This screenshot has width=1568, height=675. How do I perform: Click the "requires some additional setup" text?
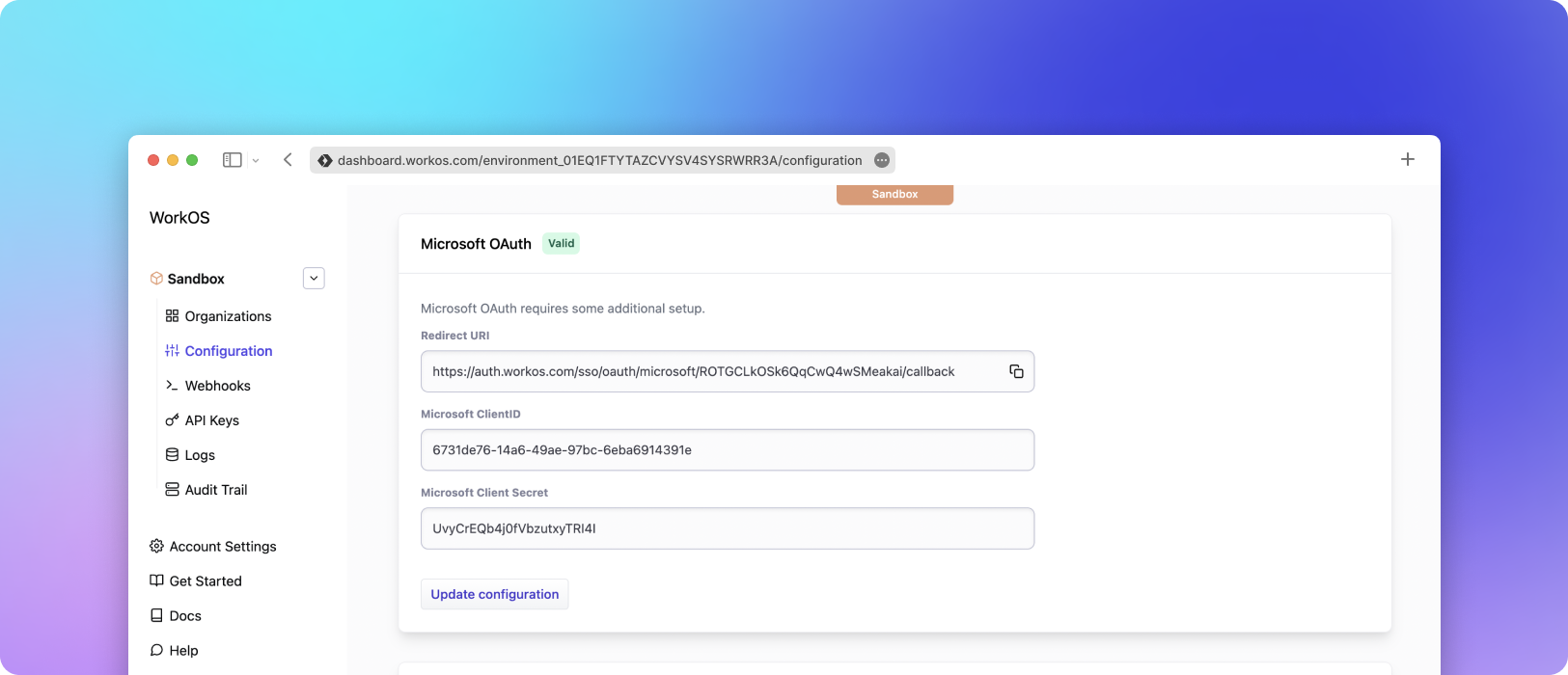(x=613, y=309)
